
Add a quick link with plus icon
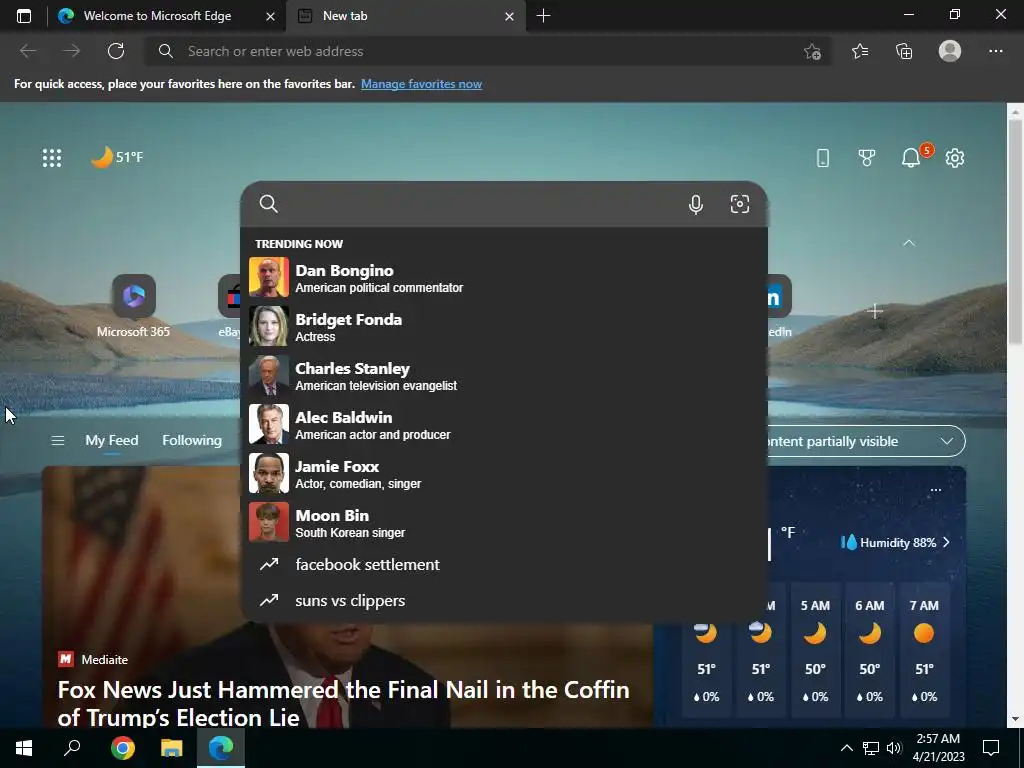(x=875, y=312)
